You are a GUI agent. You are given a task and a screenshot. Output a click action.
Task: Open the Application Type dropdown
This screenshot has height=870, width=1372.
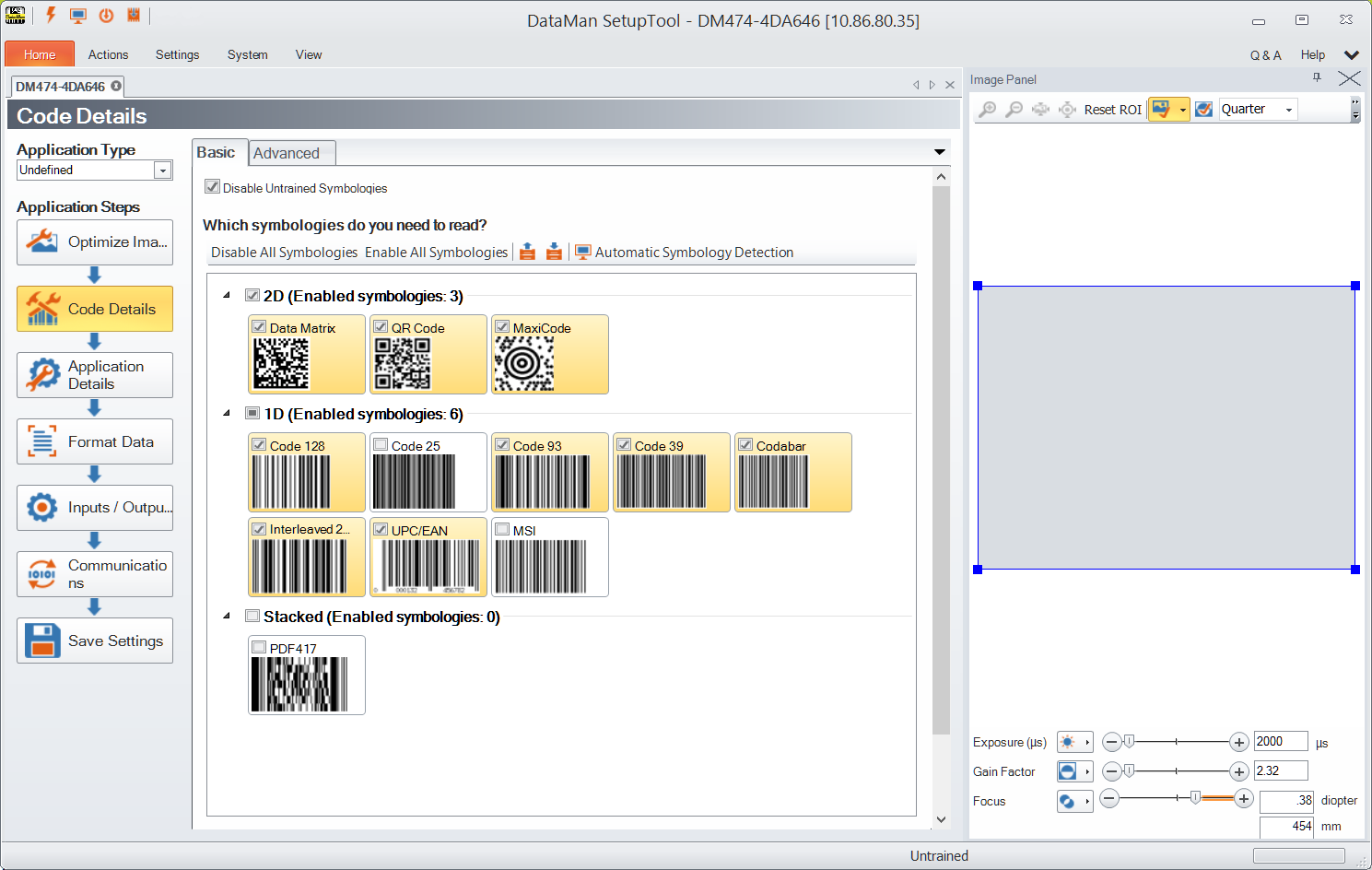tap(162, 170)
